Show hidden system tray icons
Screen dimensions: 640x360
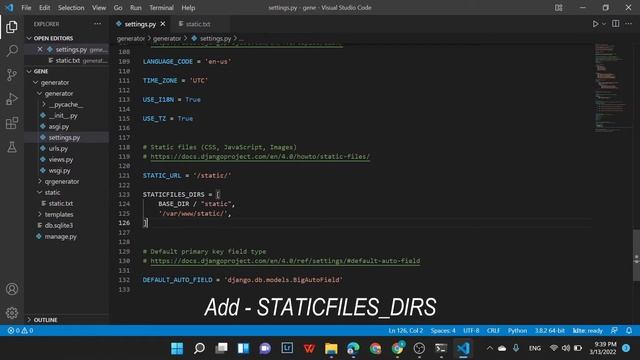pyautogui.click(x=489, y=348)
